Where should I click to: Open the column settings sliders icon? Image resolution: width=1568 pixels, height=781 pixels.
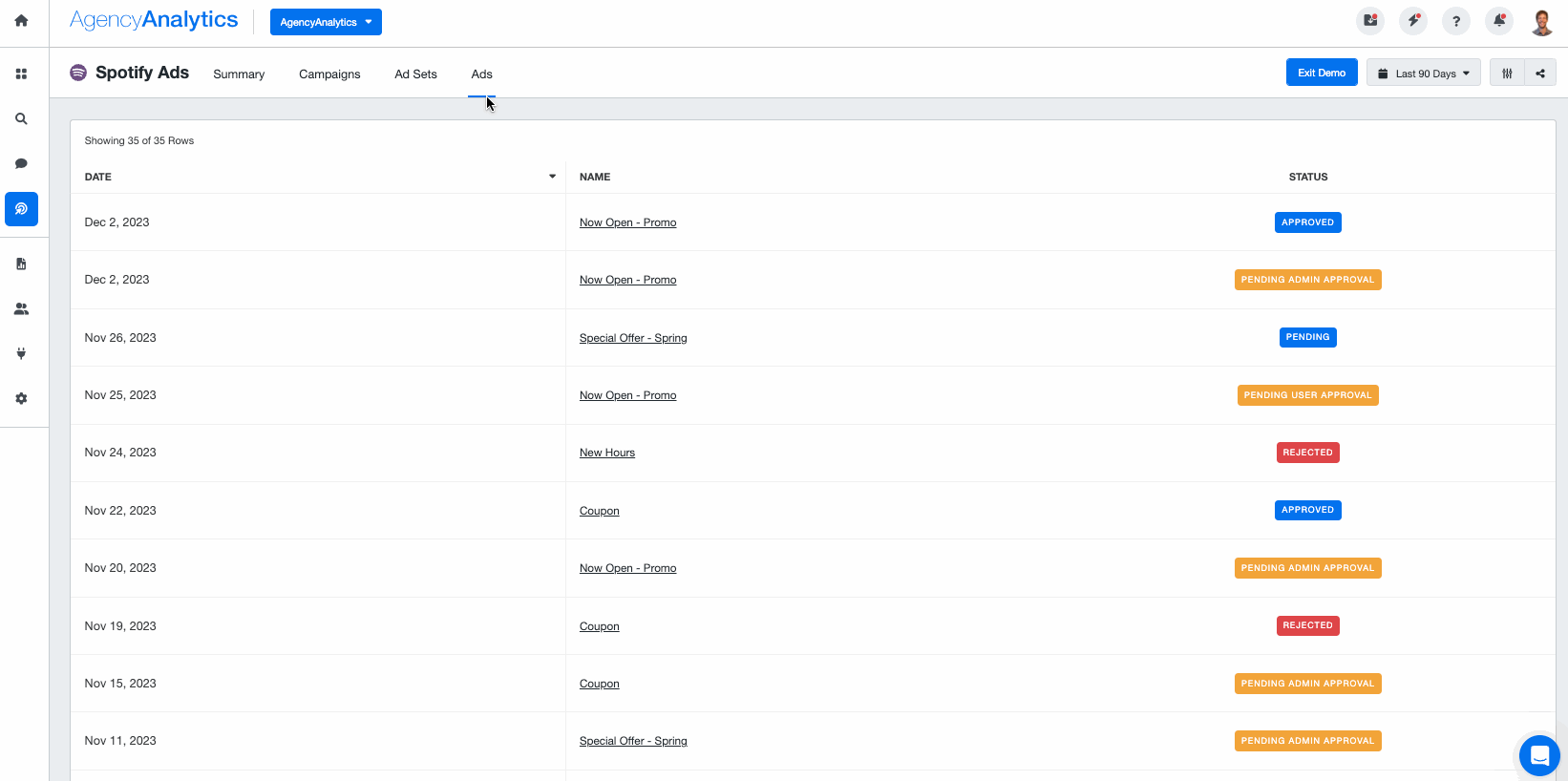point(1507,73)
